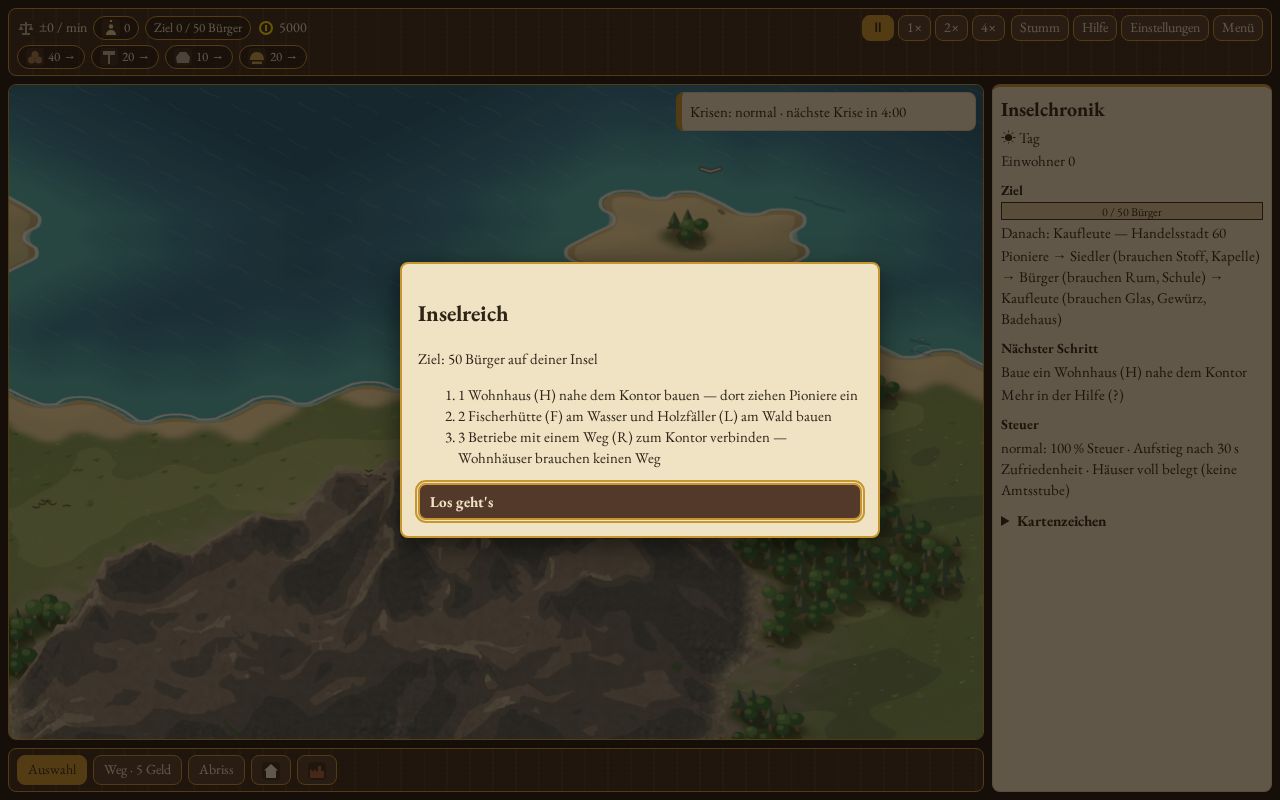Click the 'Ziel 0 / 50 Bürger' goal pill
1280x800 pixels.
(x=198, y=28)
